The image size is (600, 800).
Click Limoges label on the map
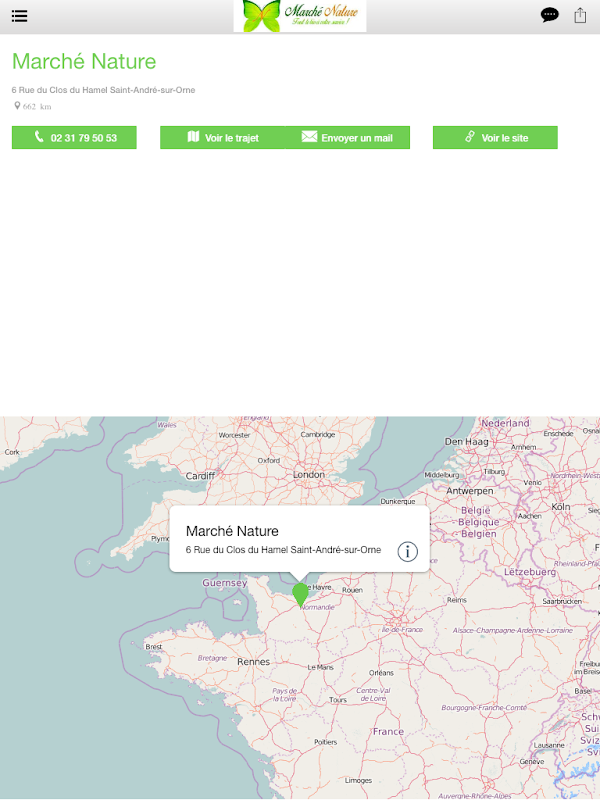358,781
